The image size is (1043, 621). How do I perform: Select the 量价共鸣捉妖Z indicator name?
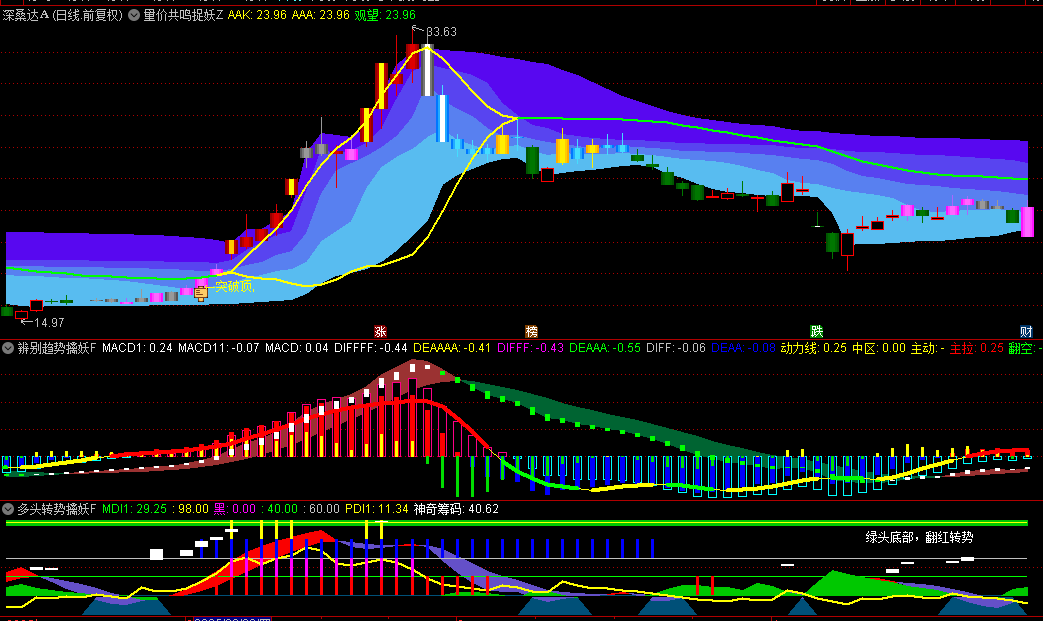pos(184,15)
